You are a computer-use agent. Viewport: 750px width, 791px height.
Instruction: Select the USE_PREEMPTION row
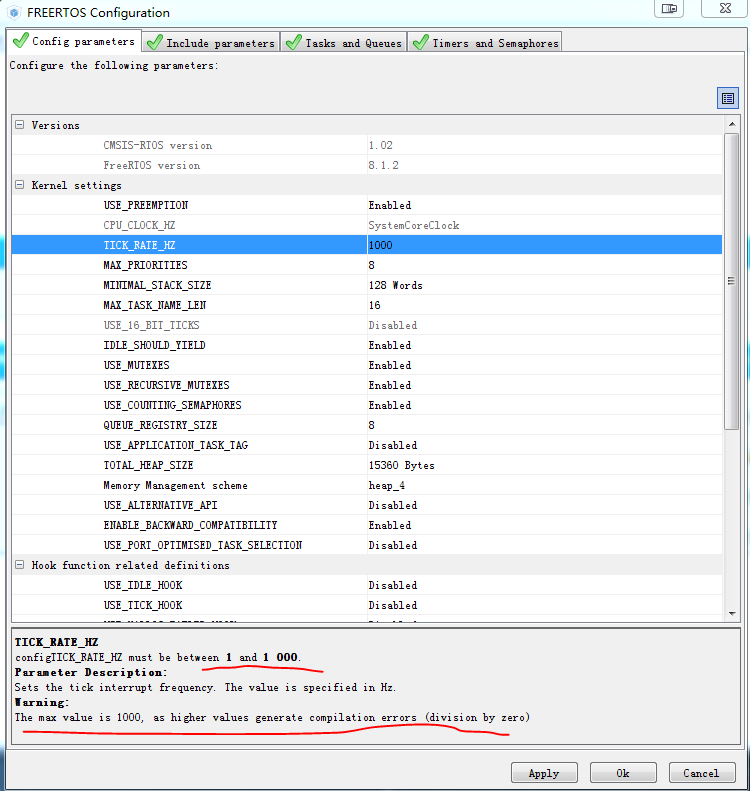[x=367, y=205]
